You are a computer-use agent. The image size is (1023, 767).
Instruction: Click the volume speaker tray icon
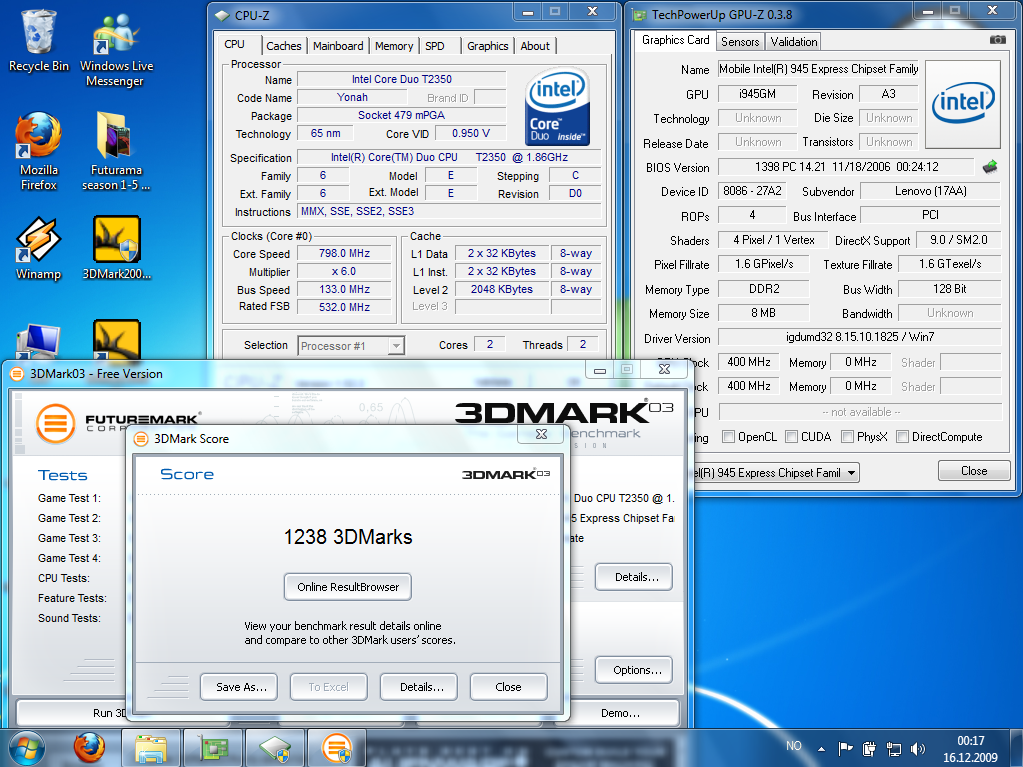[917, 749]
